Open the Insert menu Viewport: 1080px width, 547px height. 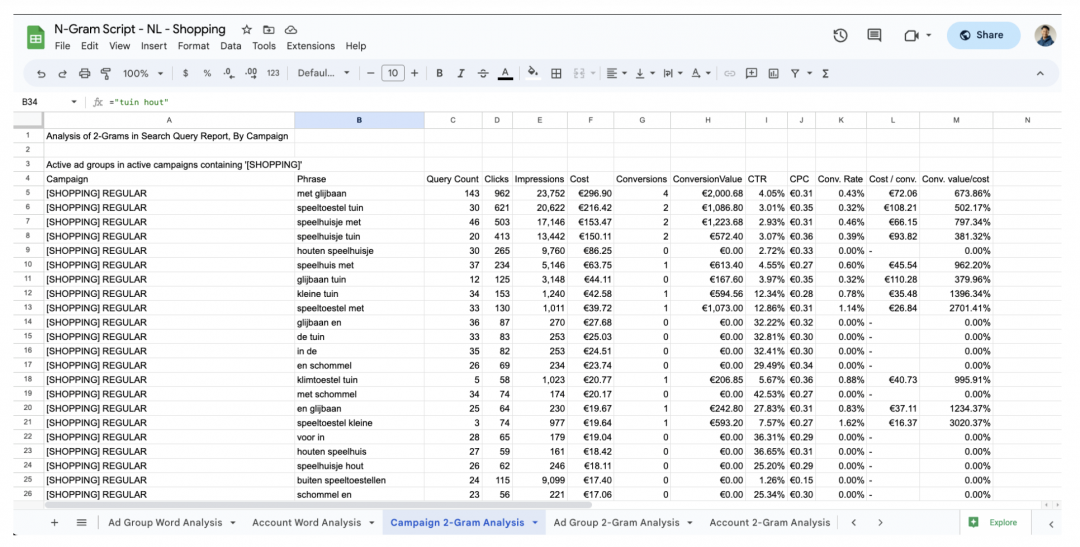point(154,46)
